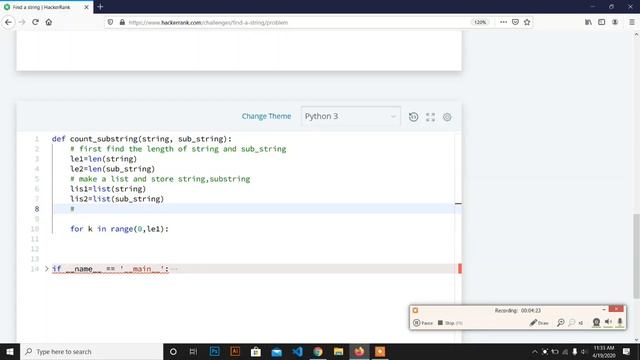Open Chrome from the taskbar
Screen dimensions: 640x360
click(318, 351)
